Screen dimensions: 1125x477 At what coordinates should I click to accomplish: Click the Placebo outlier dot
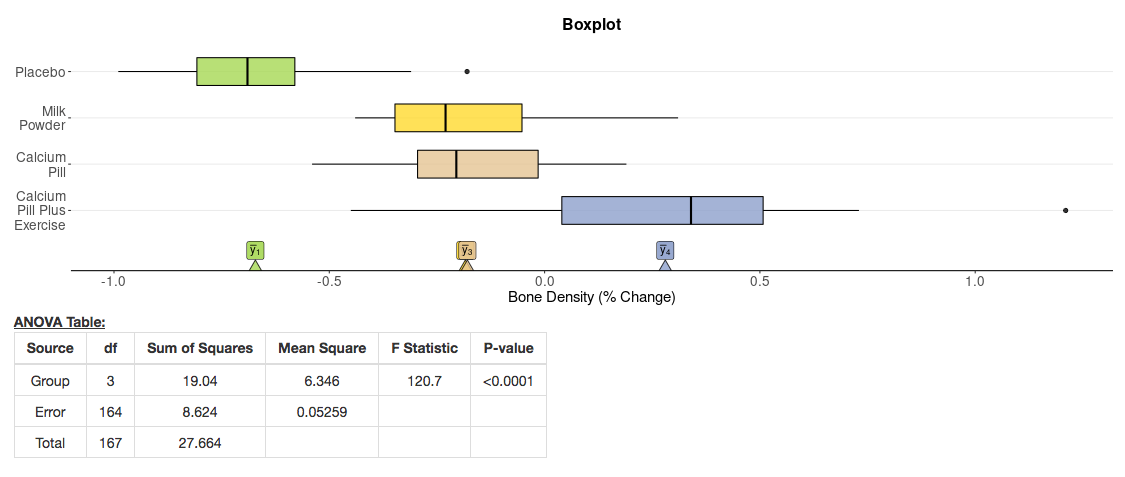coord(467,72)
